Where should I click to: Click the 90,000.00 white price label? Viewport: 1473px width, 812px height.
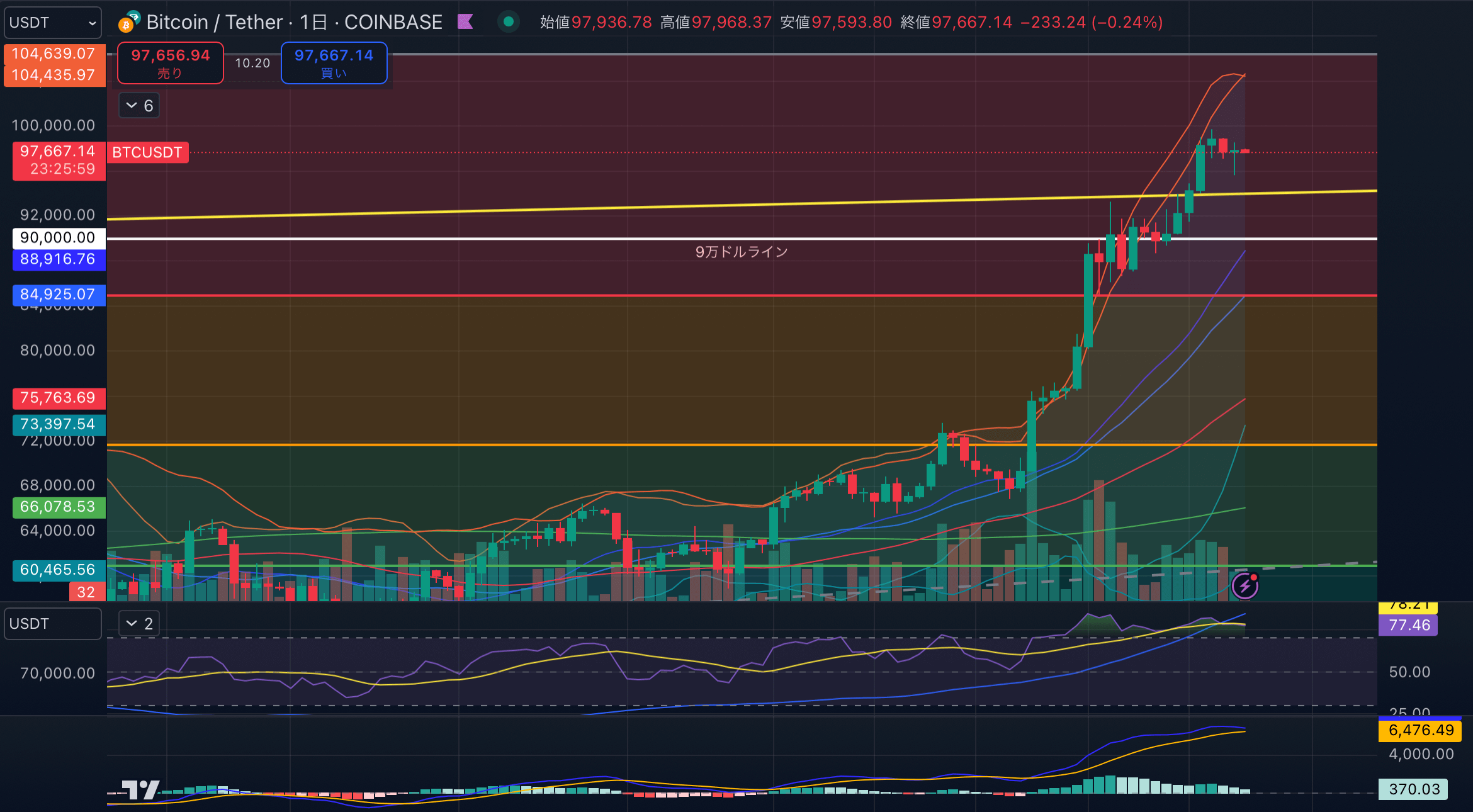(58, 237)
